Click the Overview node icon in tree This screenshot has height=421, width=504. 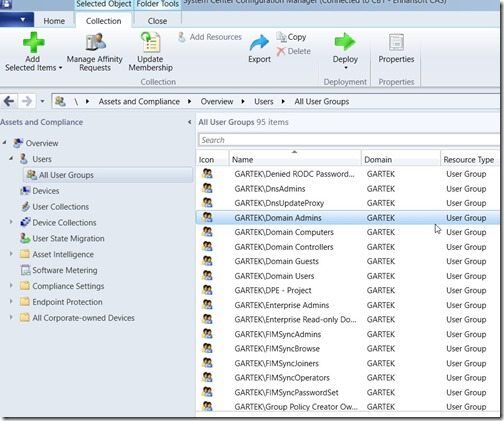pos(18,143)
